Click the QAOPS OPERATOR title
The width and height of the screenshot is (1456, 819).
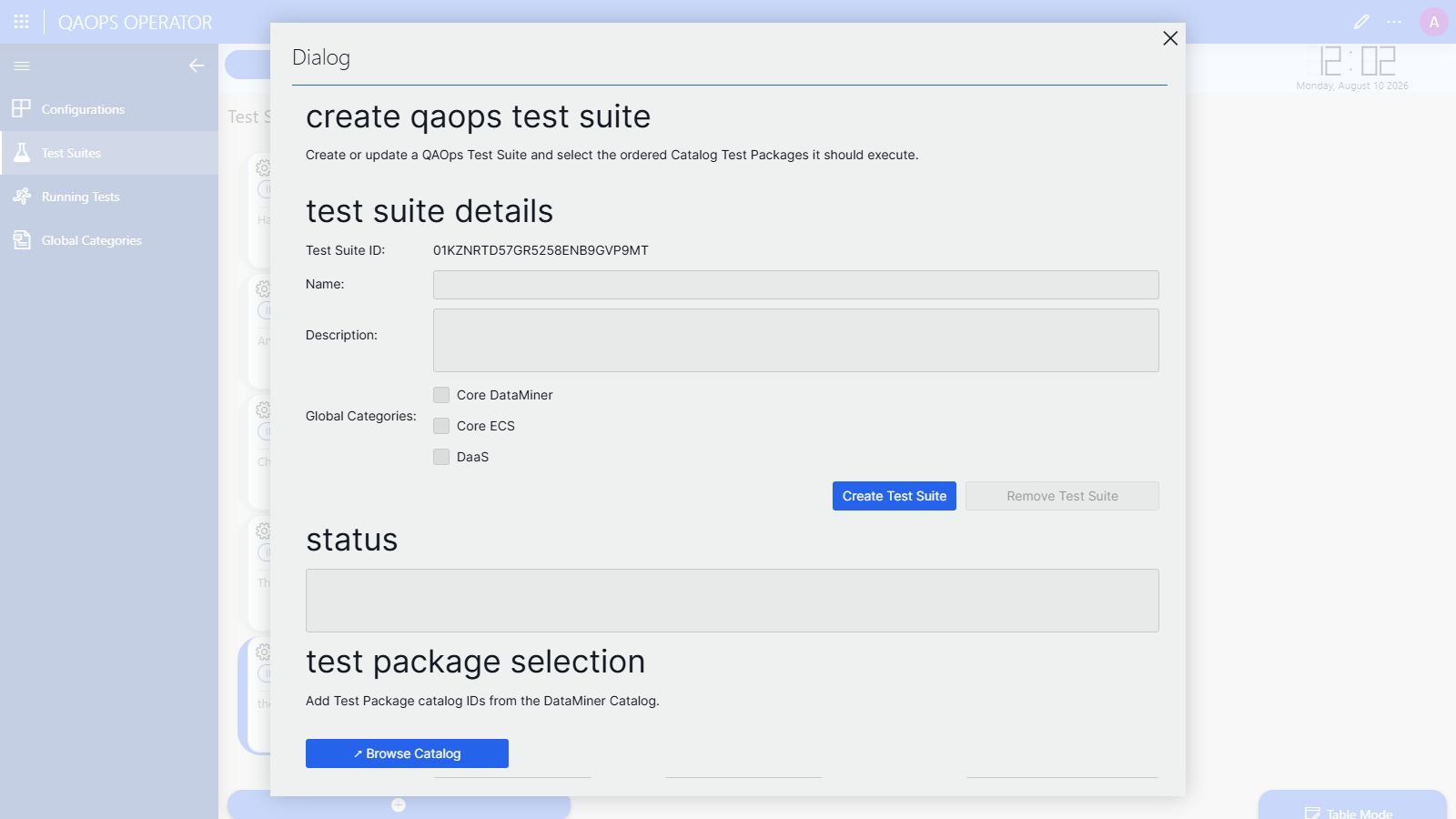tap(136, 23)
